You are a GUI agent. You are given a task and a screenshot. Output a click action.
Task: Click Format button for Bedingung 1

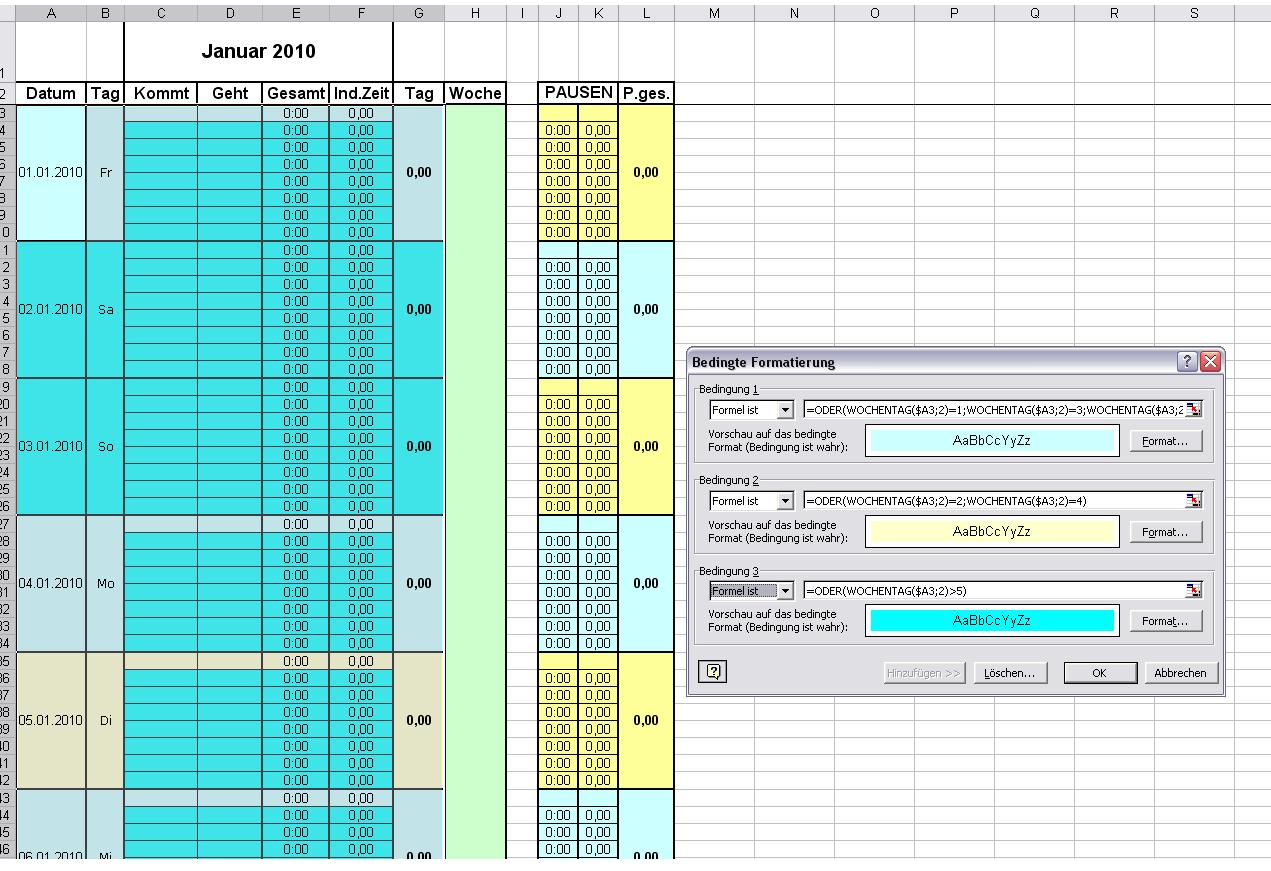click(1165, 441)
